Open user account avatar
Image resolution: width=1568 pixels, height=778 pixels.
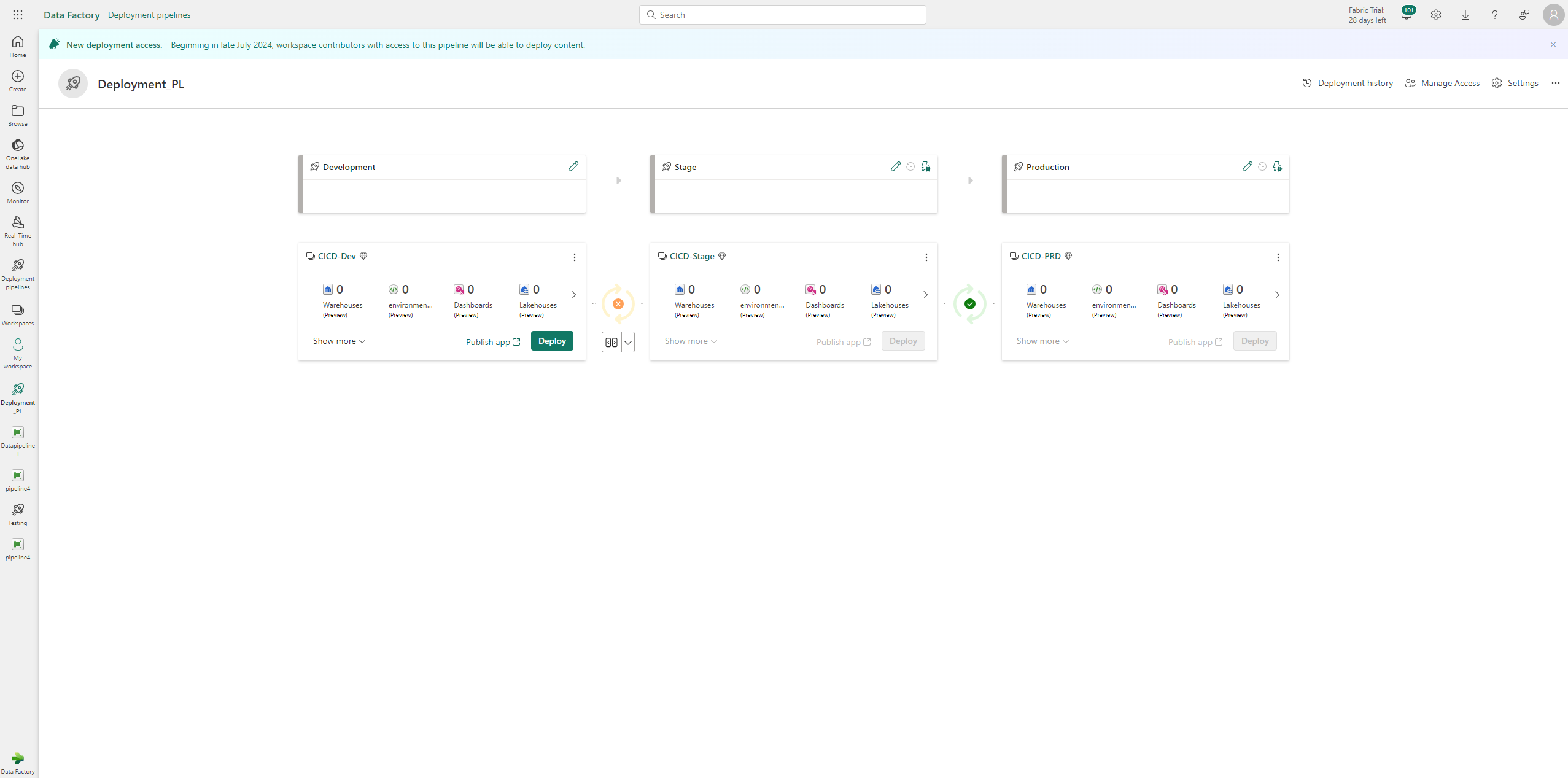tap(1554, 15)
